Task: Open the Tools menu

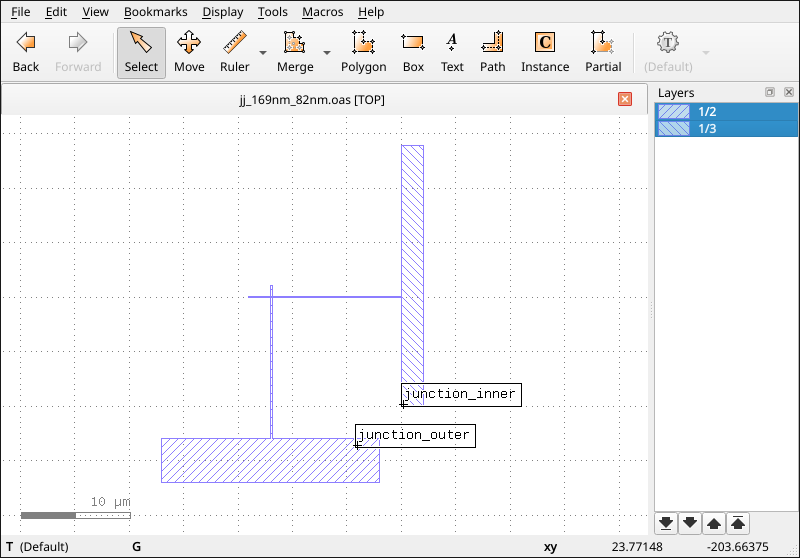Action: tap(272, 12)
